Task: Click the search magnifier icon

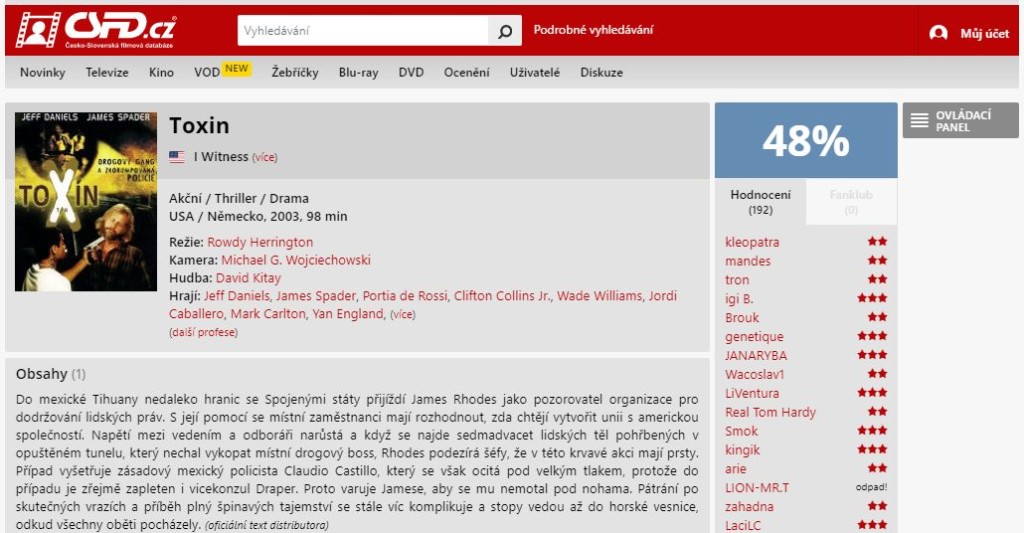Action: (x=505, y=31)
